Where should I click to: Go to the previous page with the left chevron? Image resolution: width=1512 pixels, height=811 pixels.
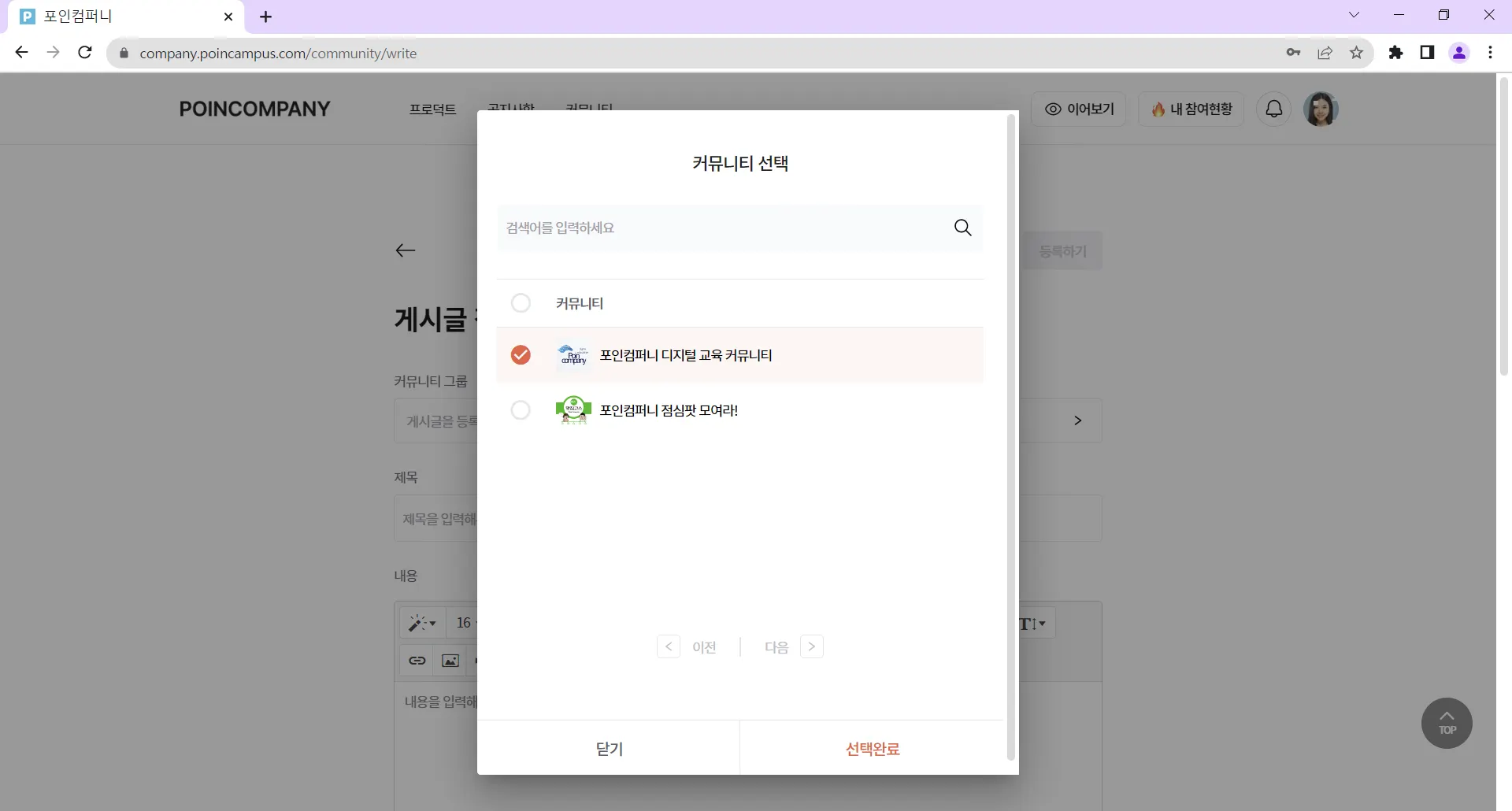(x=669, y=646)
